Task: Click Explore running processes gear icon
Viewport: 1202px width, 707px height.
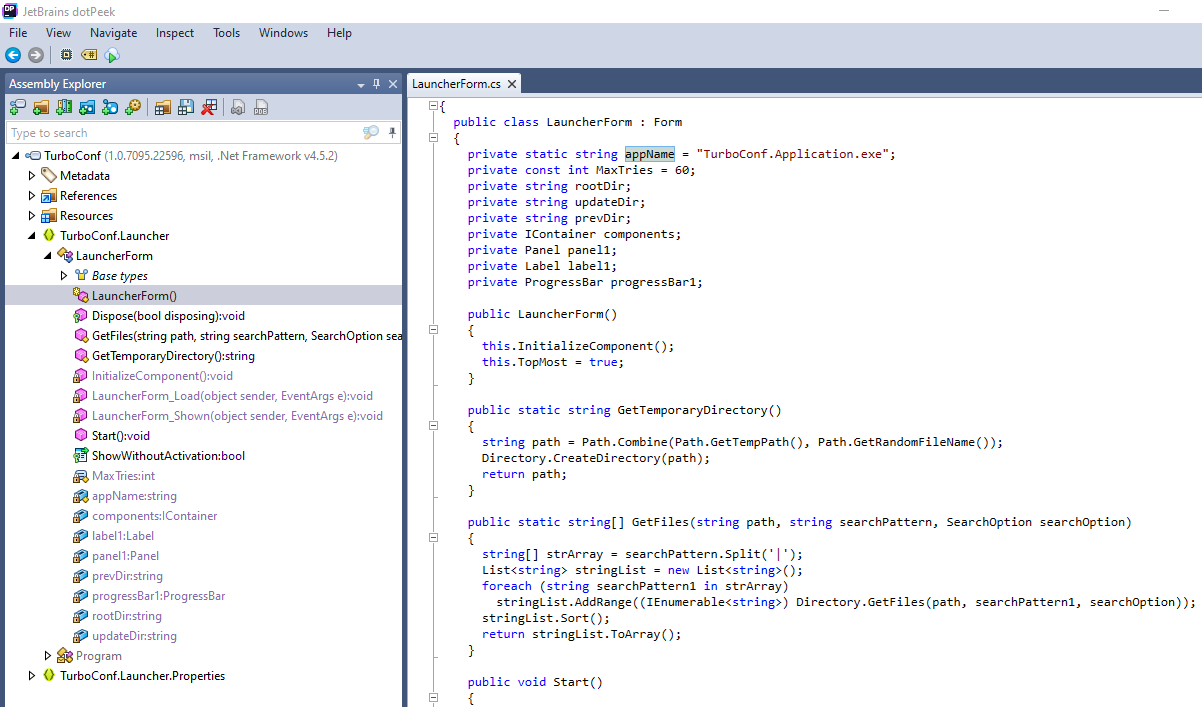Action: click(x=132, y=107)
